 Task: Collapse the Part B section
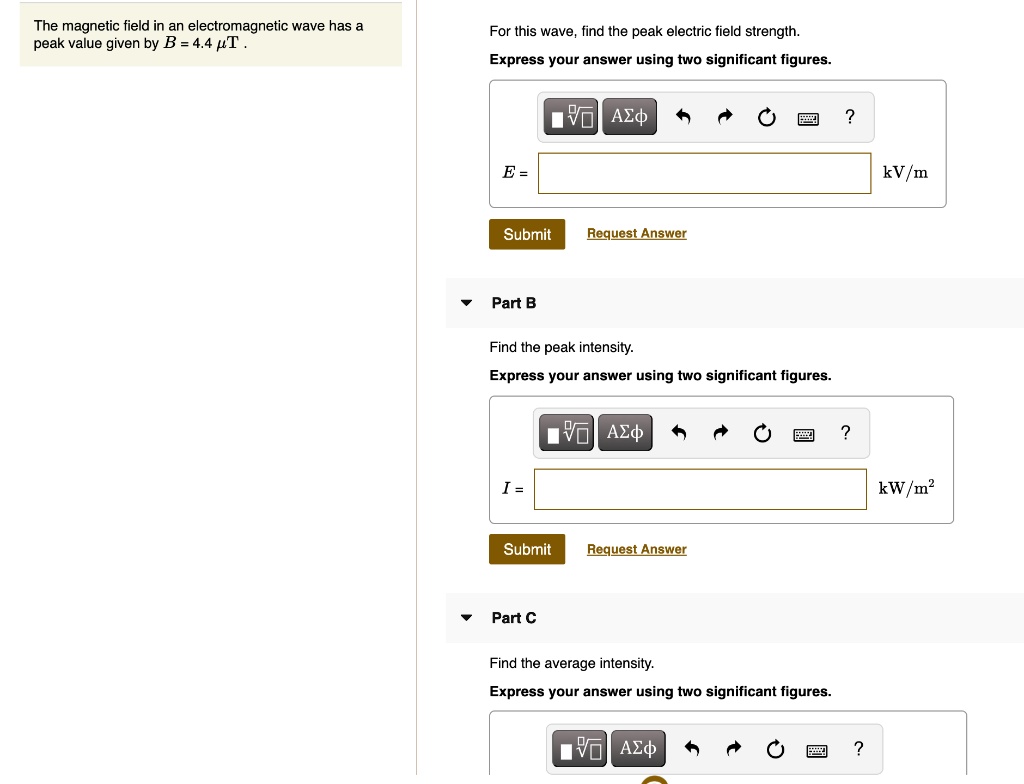(466, 302)
